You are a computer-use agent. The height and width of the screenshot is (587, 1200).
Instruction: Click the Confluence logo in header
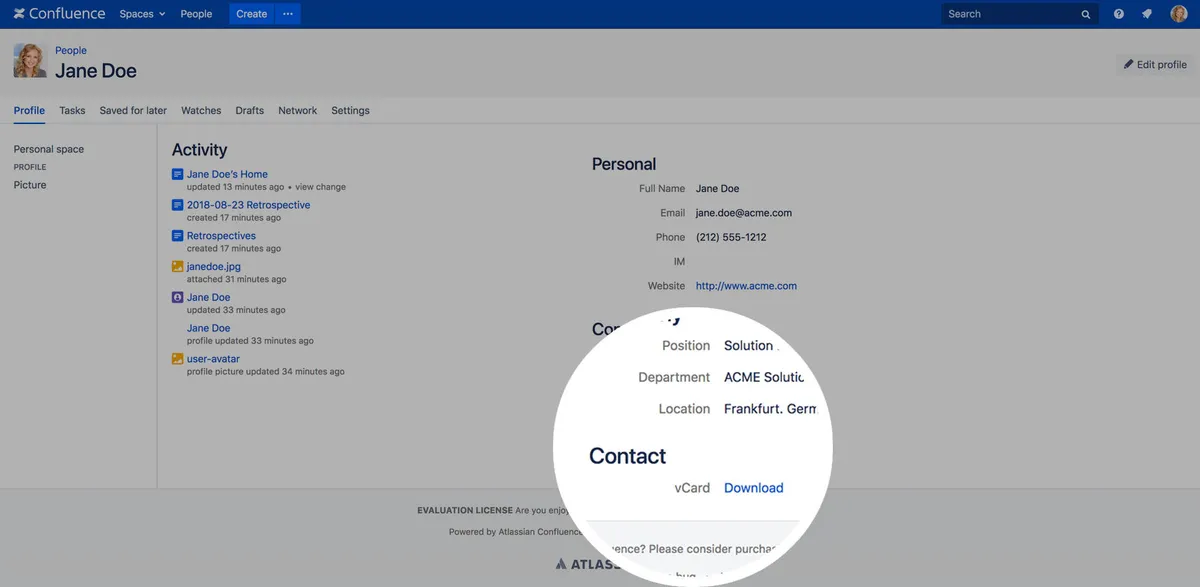pyautogui.click(x=59, y=14)
